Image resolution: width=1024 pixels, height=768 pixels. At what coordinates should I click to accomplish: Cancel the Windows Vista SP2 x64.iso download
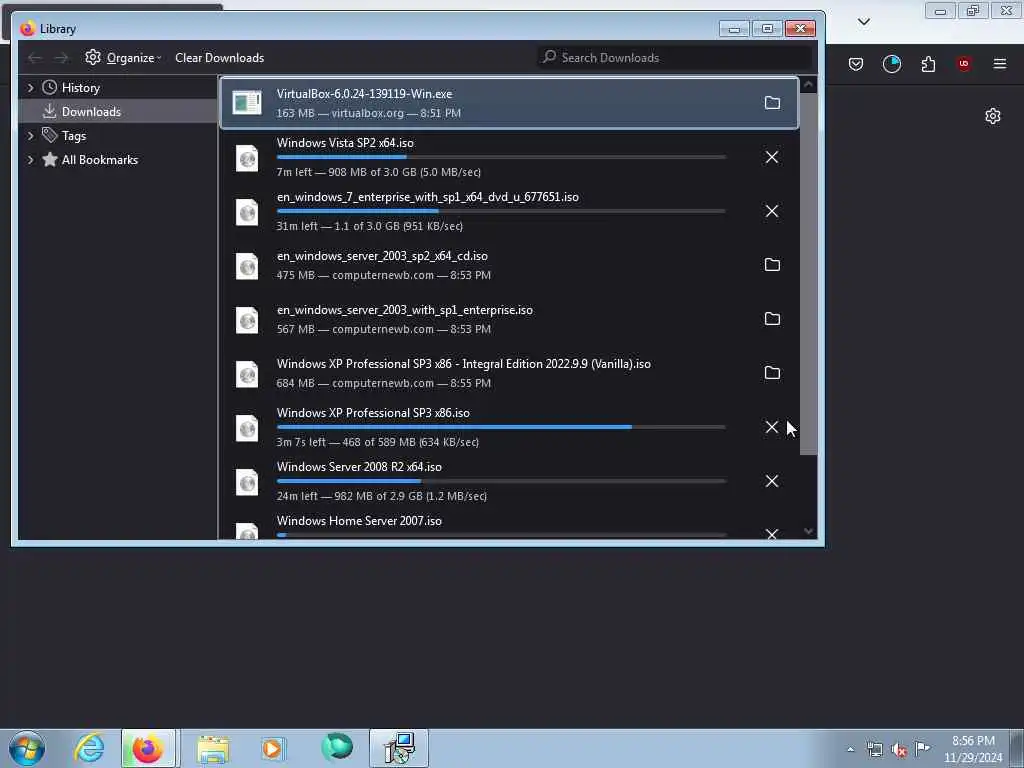[x=772, y=157]
